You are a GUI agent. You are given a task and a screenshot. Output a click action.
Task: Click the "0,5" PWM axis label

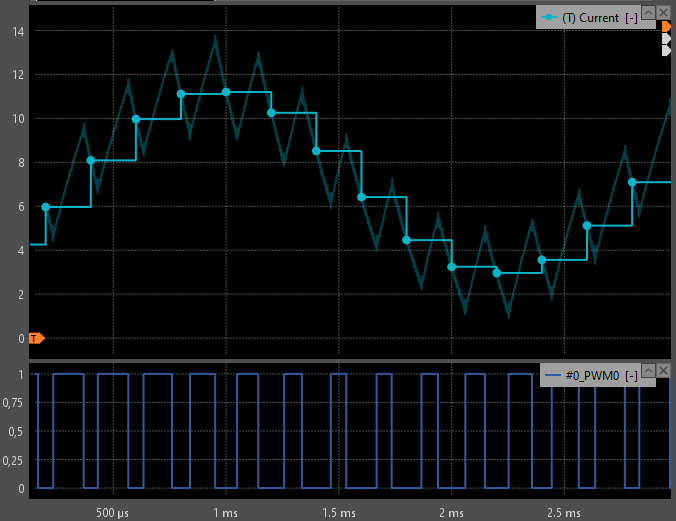(x=16, y=432)
